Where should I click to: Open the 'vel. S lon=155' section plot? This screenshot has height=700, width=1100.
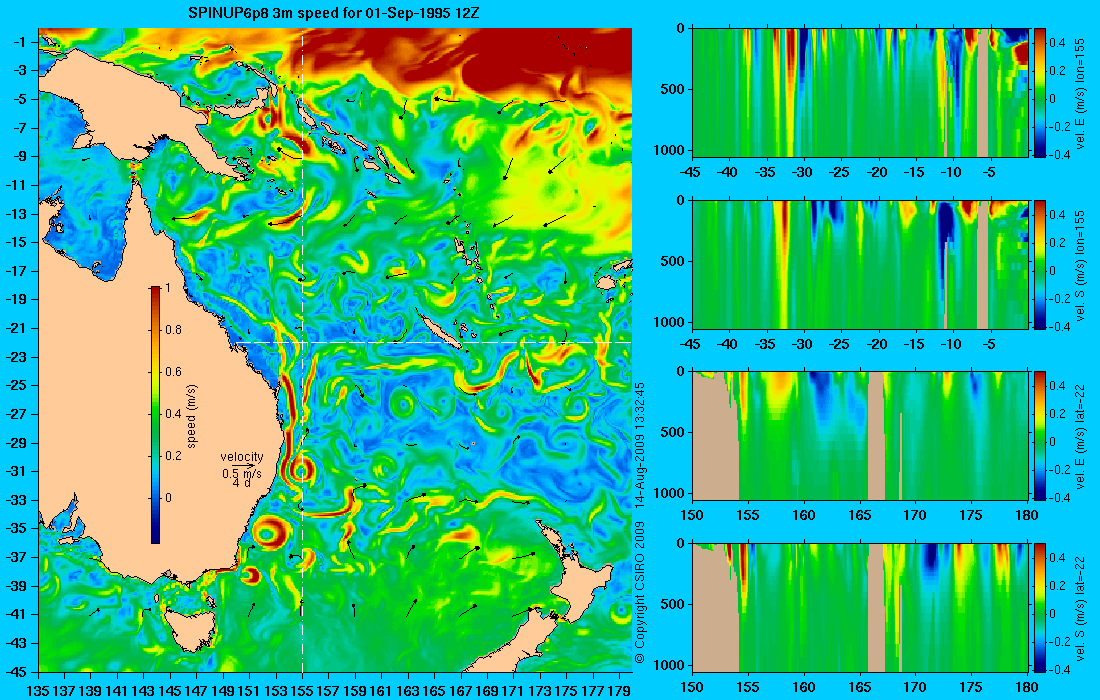click(860, 264)
